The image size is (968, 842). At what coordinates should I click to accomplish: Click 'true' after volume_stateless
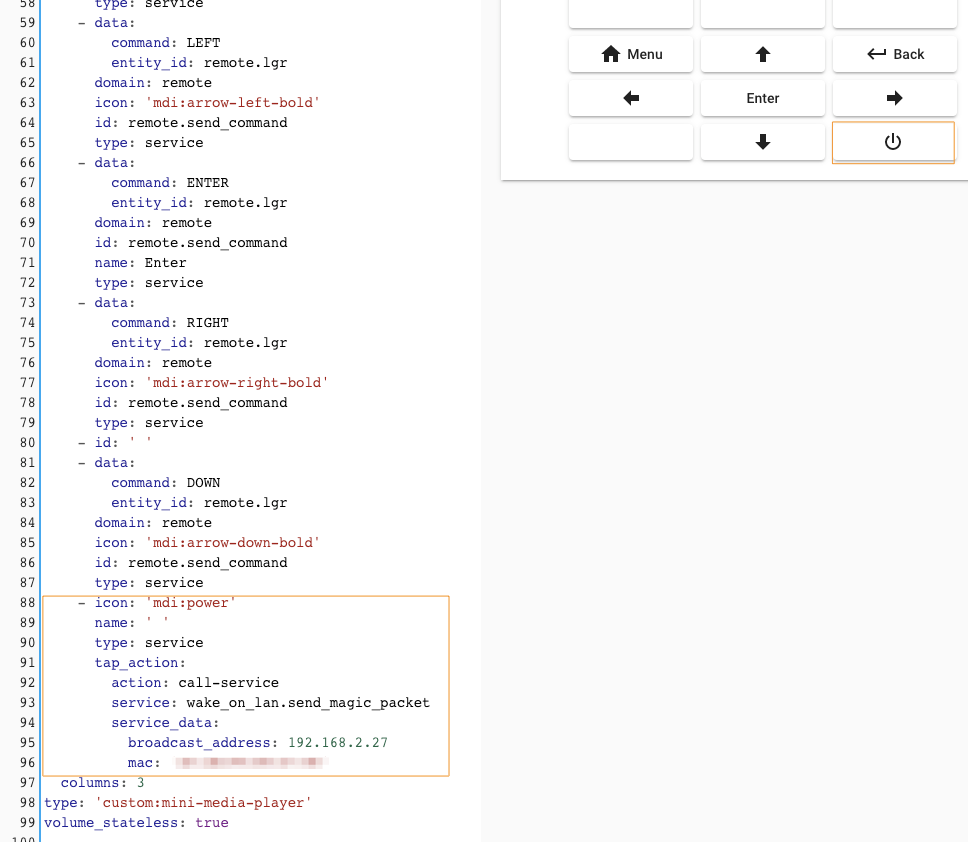[x=212, y=823]
